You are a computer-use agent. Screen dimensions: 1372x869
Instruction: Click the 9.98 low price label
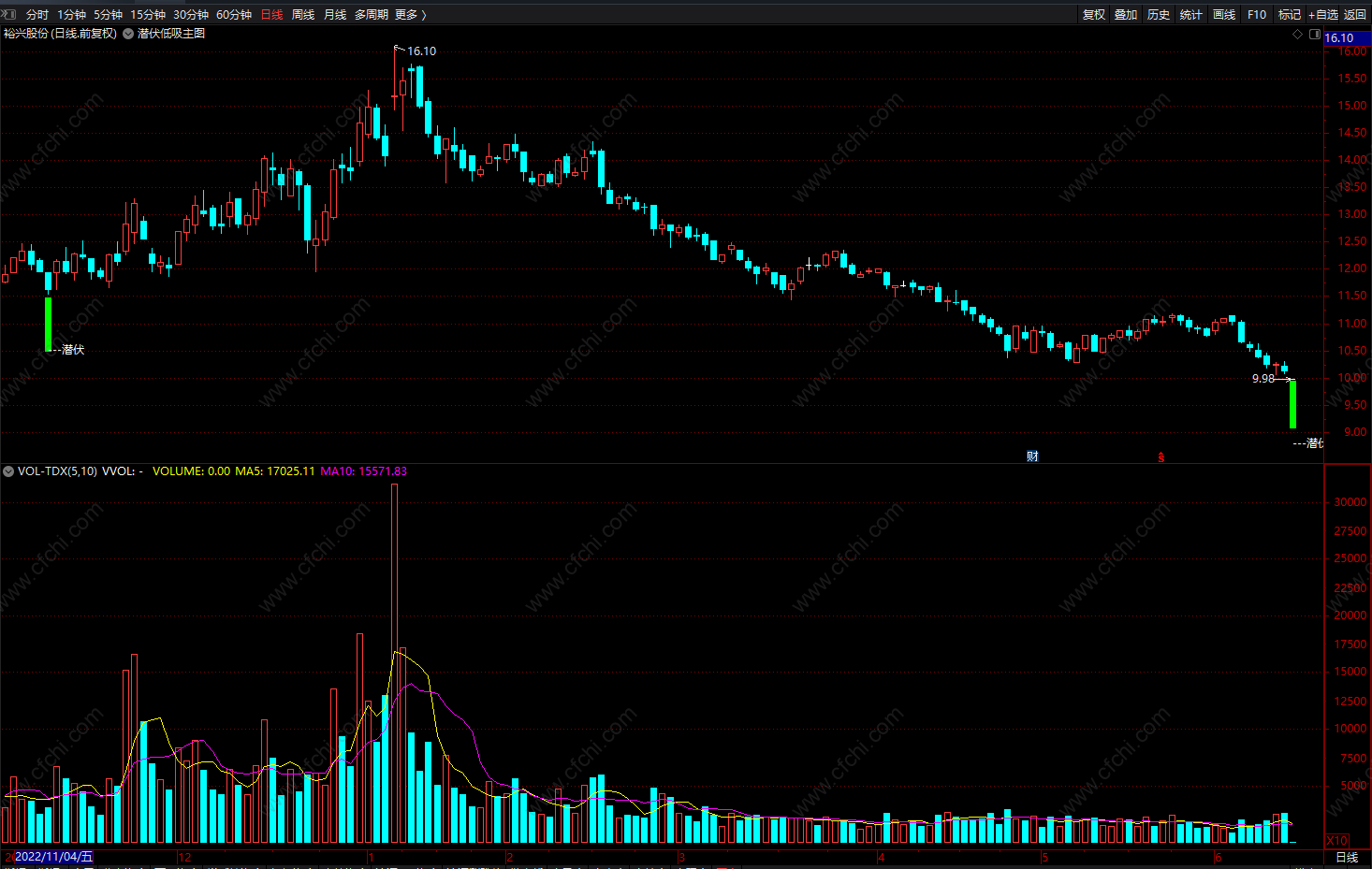click(1263, 379)
